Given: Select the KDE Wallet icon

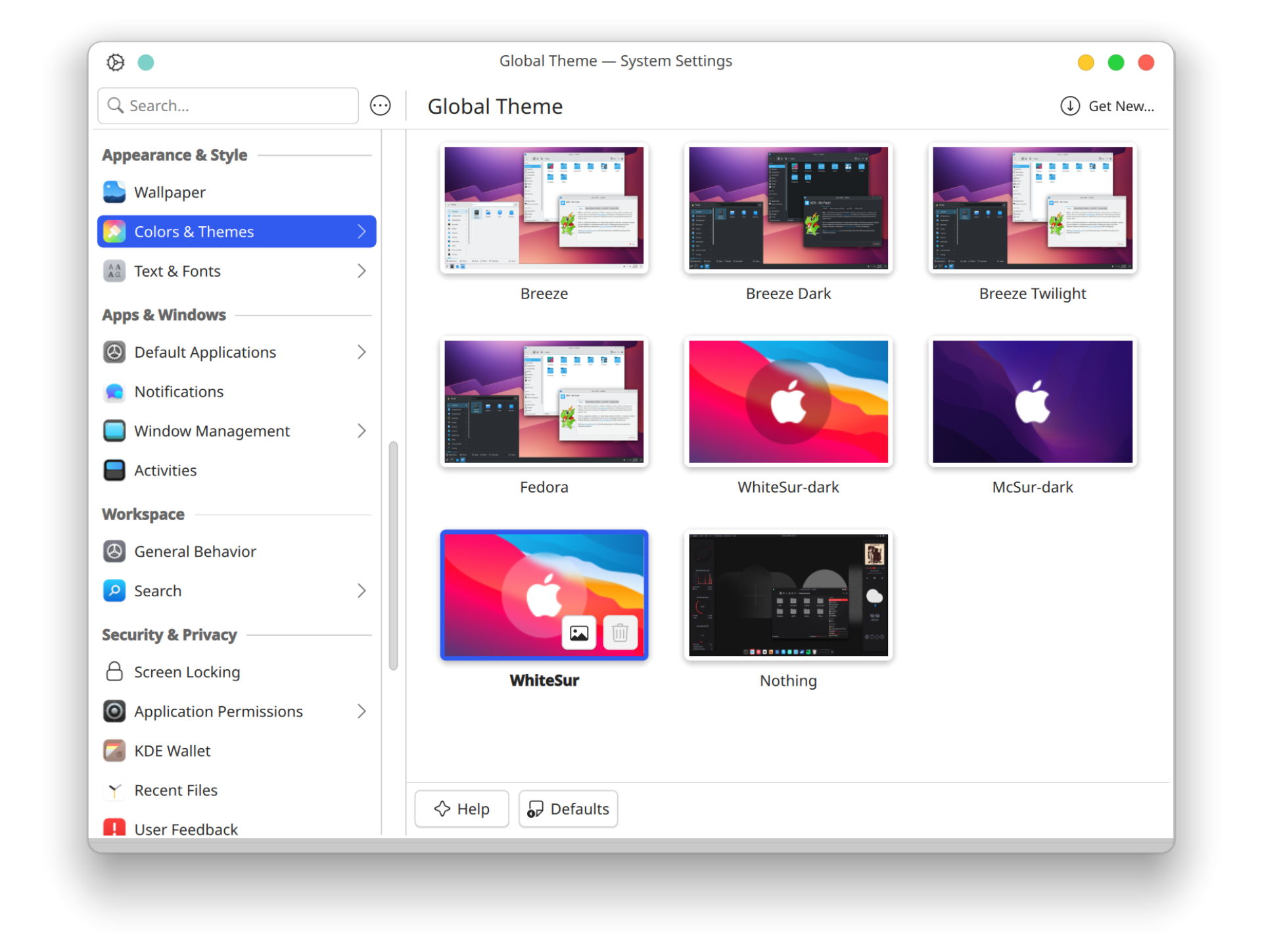Looking at the screenshot, I should [x=114, y=750].
